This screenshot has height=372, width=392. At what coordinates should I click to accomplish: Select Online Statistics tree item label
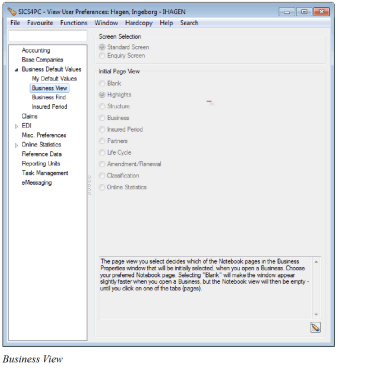click(41, 145)
